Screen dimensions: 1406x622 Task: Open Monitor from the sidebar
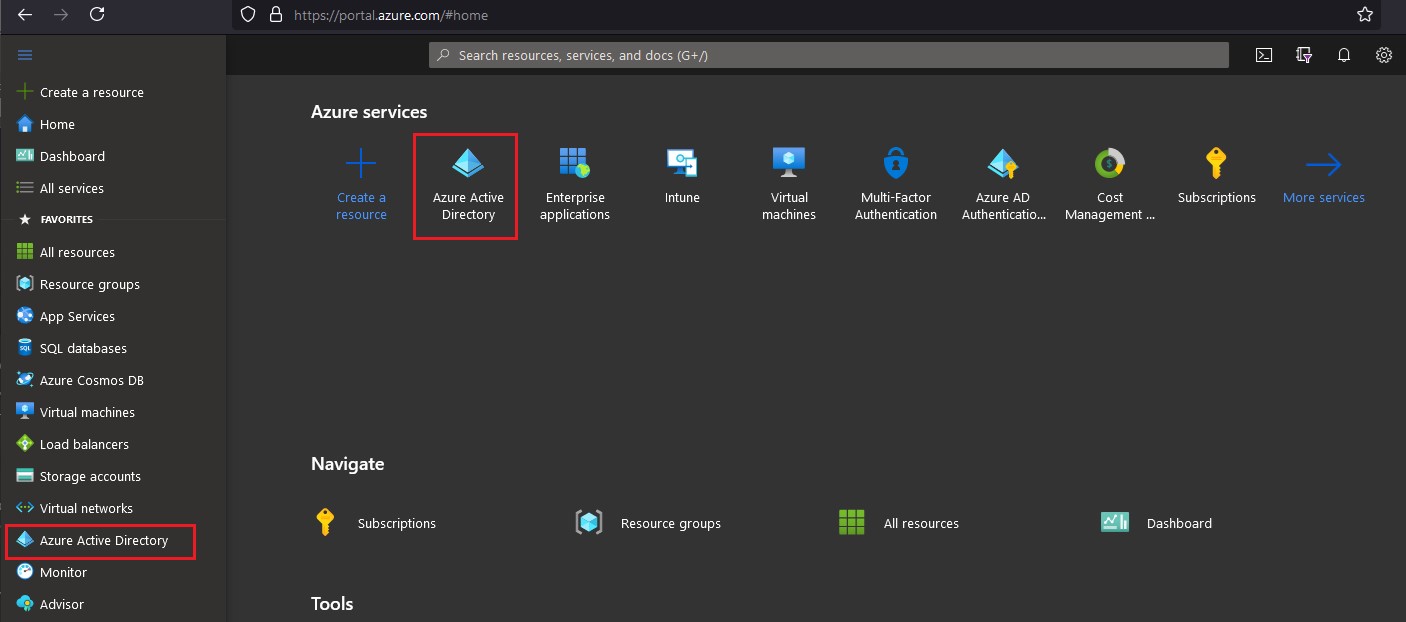pyautogui.click(x=63, y=572)
